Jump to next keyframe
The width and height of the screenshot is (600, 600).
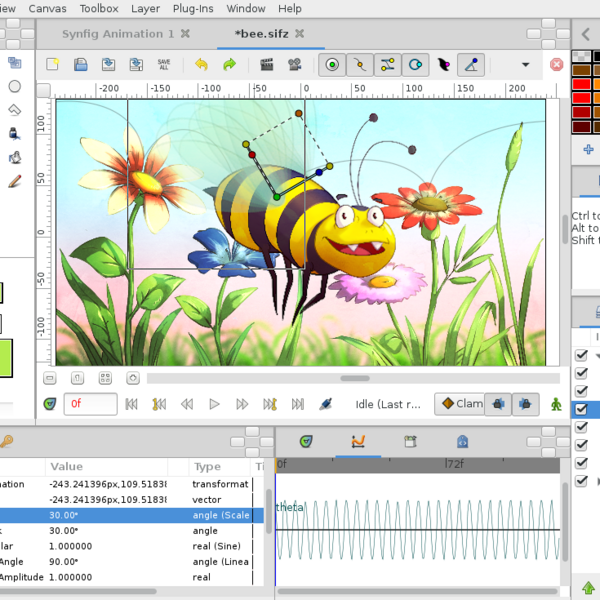coord(270,404)
